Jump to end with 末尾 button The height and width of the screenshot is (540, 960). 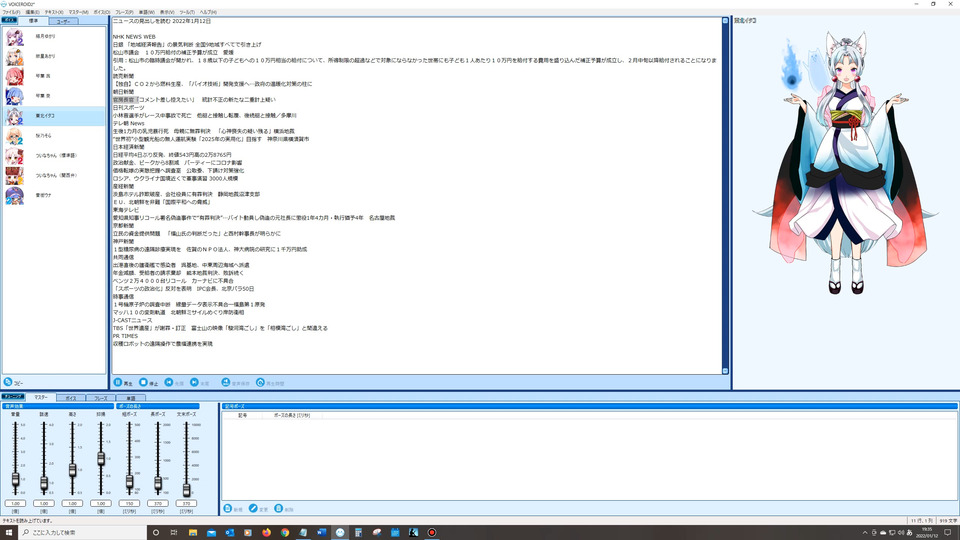click(x=200, y=383)
